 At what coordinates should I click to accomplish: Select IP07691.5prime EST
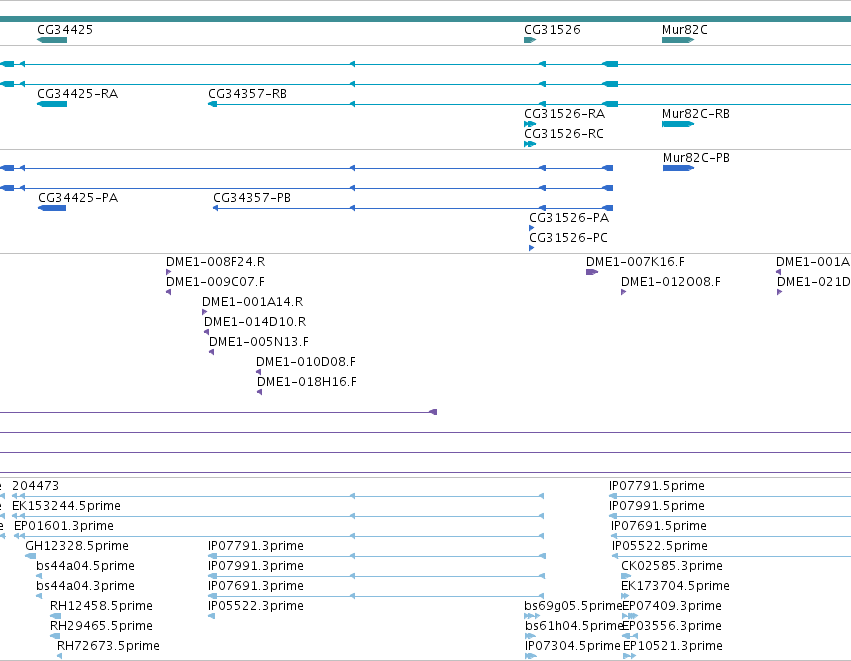point(659,526)
